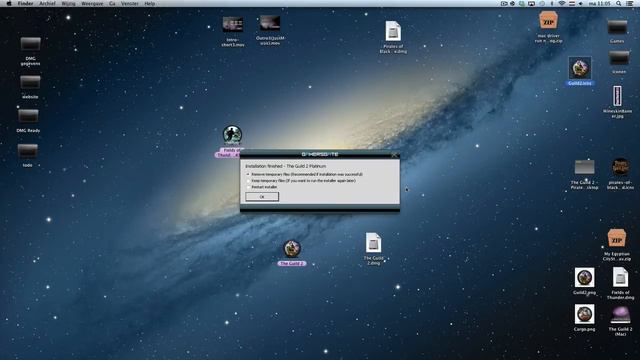Select The Guild 2 Pirate folder

584,168
